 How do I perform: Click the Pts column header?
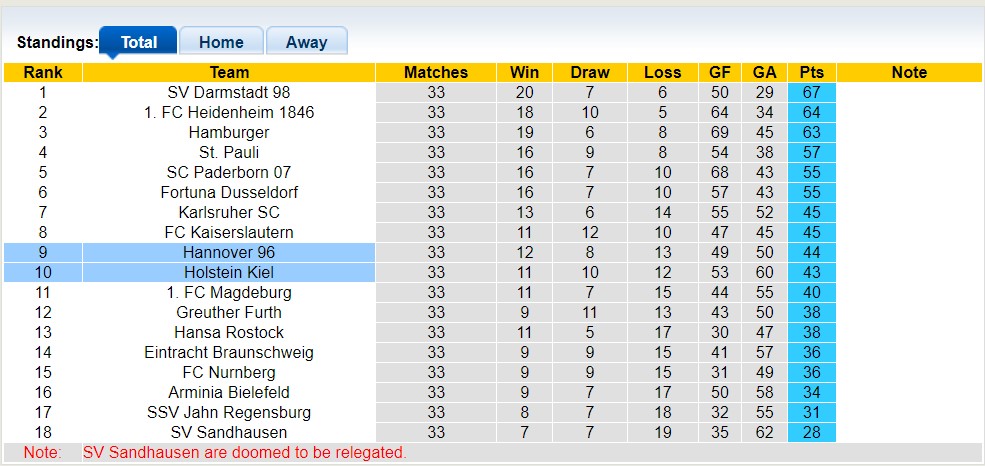pyautogui.click(x=811, y=72)
